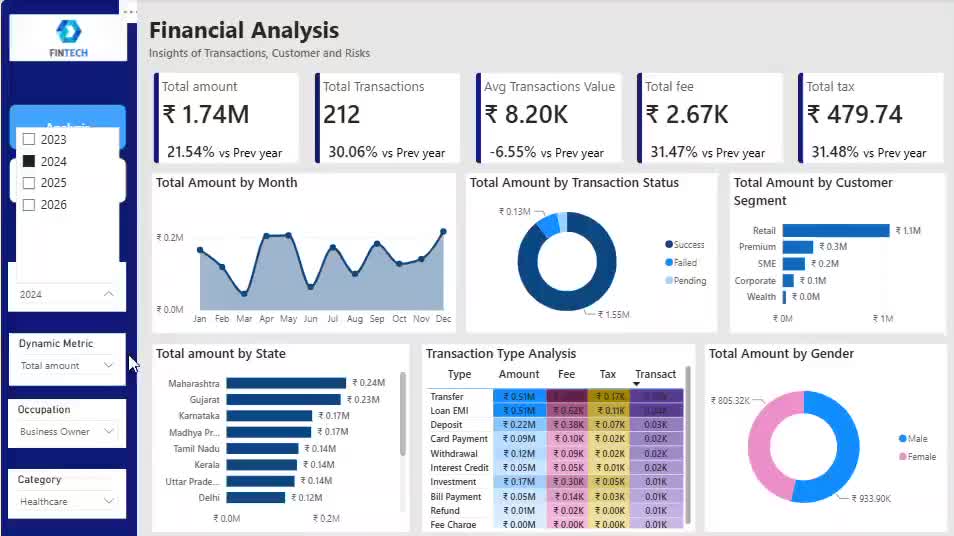The height and width of the screenshot is (536, 954).
Task: Open the Occupation Business Owner dropdown
Action: coord(66,431)
